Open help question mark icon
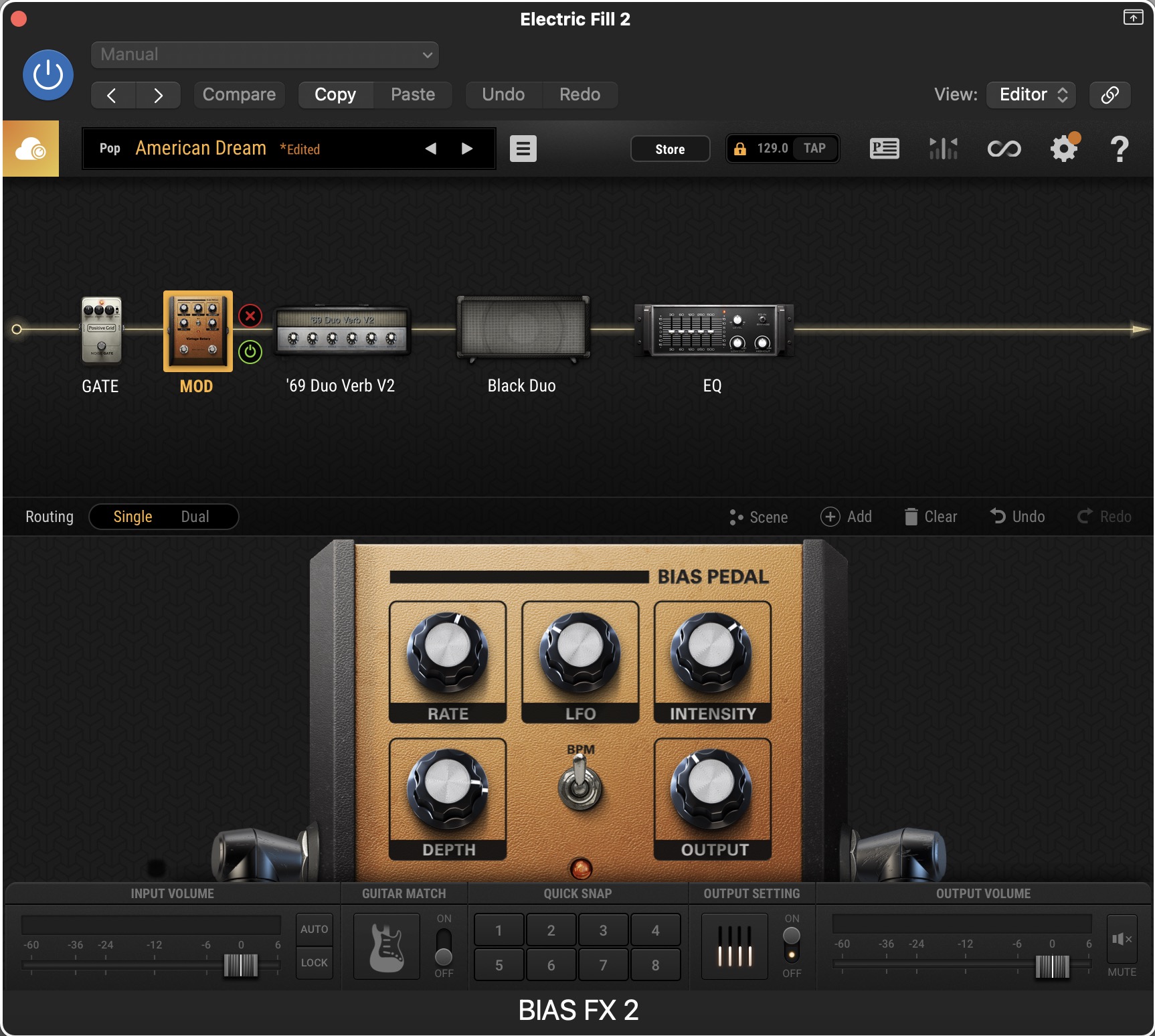The image size is (1155, 1036). pos(1119,149)
